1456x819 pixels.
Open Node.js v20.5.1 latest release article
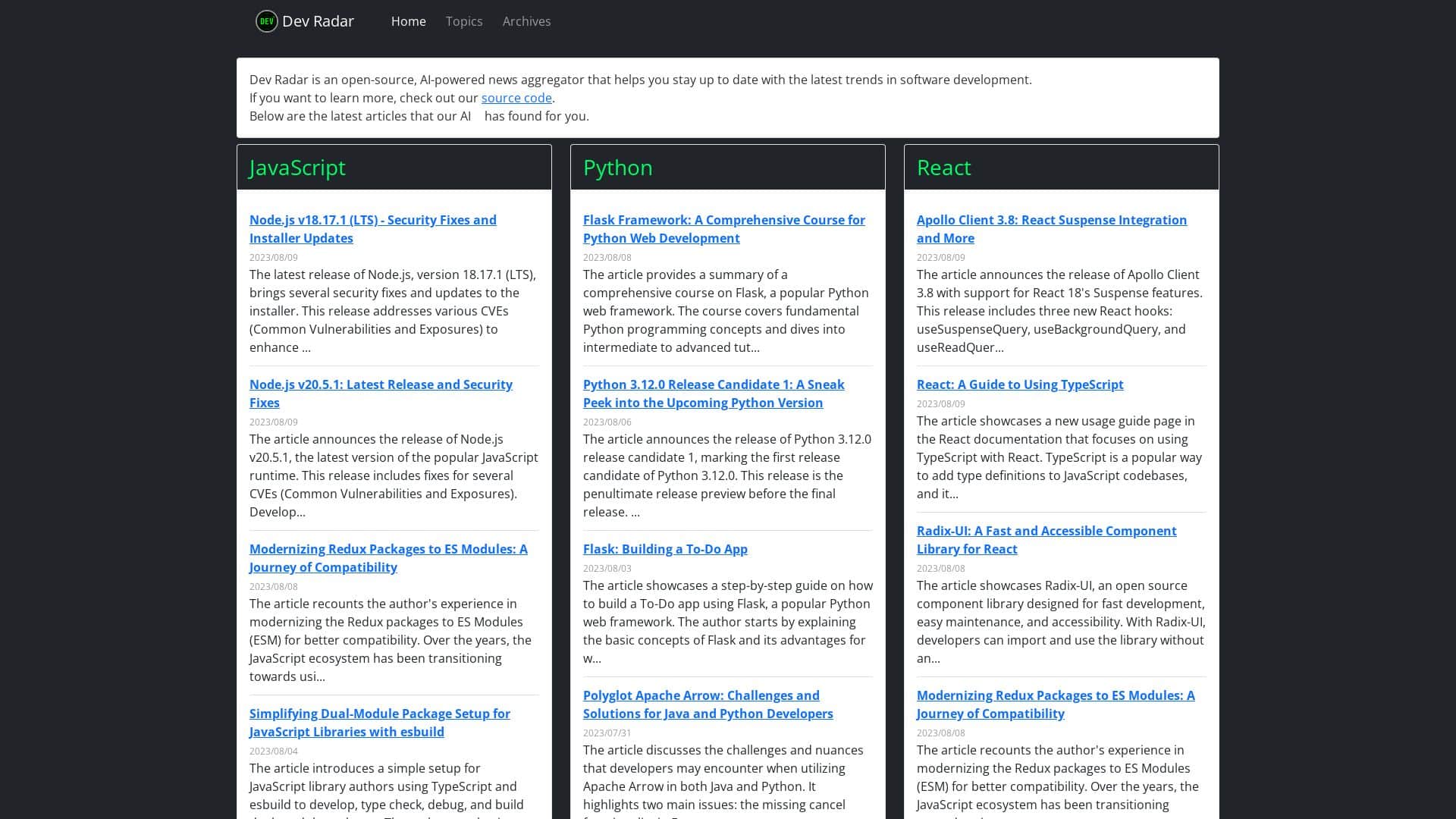pos(381,393)
